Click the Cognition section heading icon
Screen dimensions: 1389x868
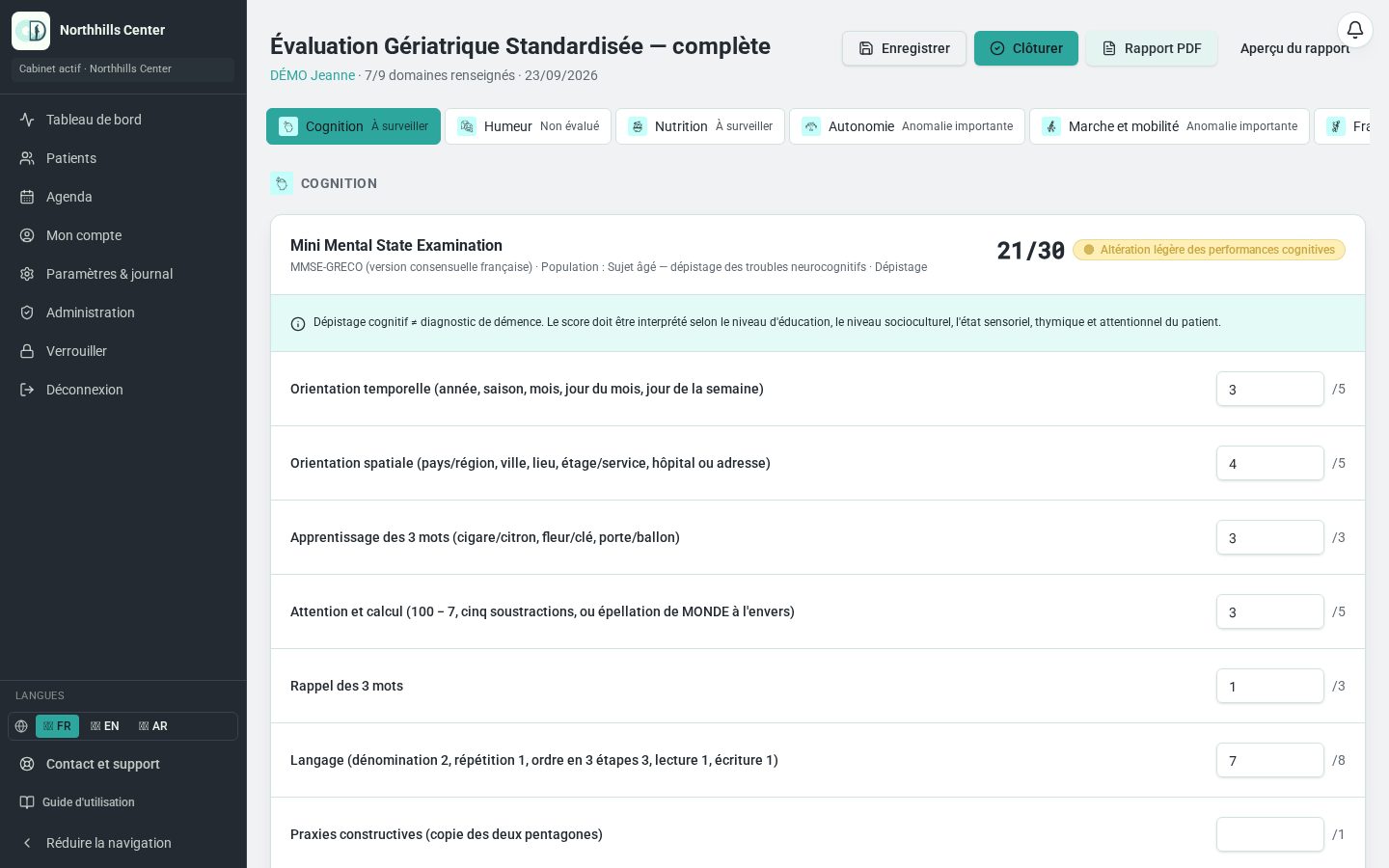coord(282,183)
